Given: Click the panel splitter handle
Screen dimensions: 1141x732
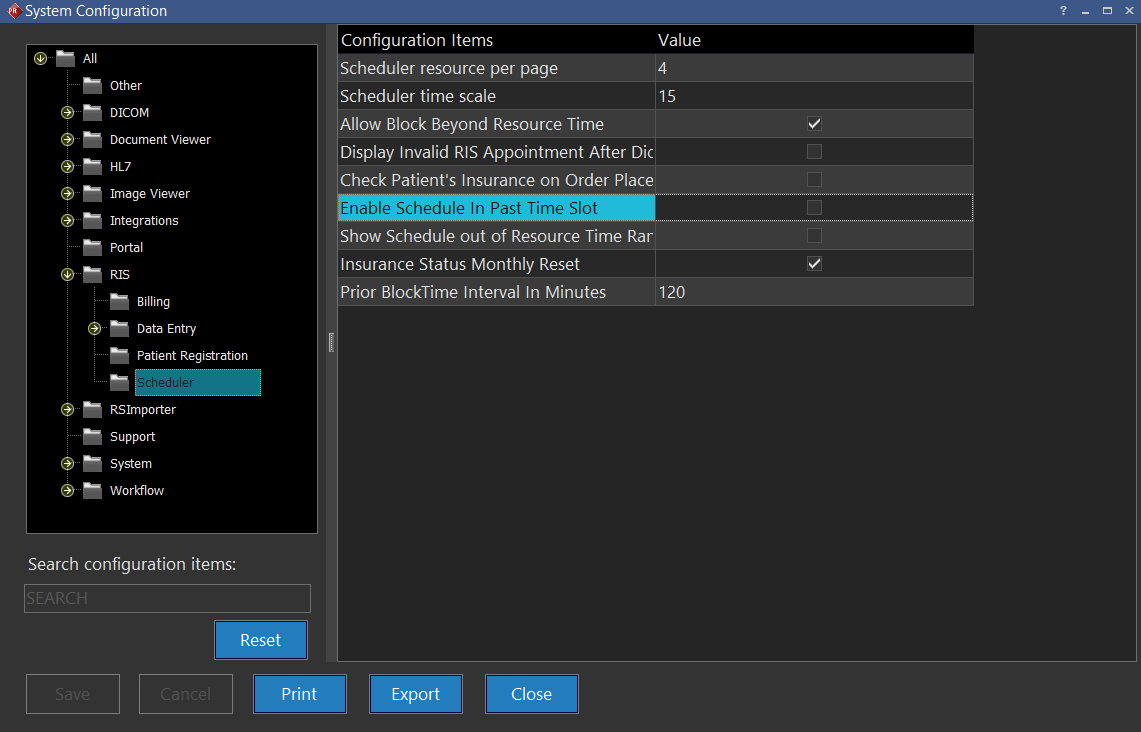Looking at the screenshot, I should (x=331, y=342).
